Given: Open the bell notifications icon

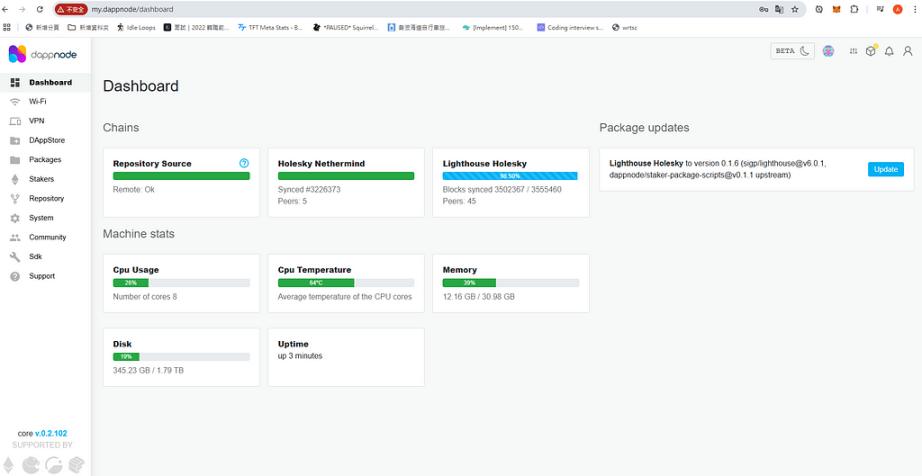Looking at the screenshot, I should [x=889, y=51].
